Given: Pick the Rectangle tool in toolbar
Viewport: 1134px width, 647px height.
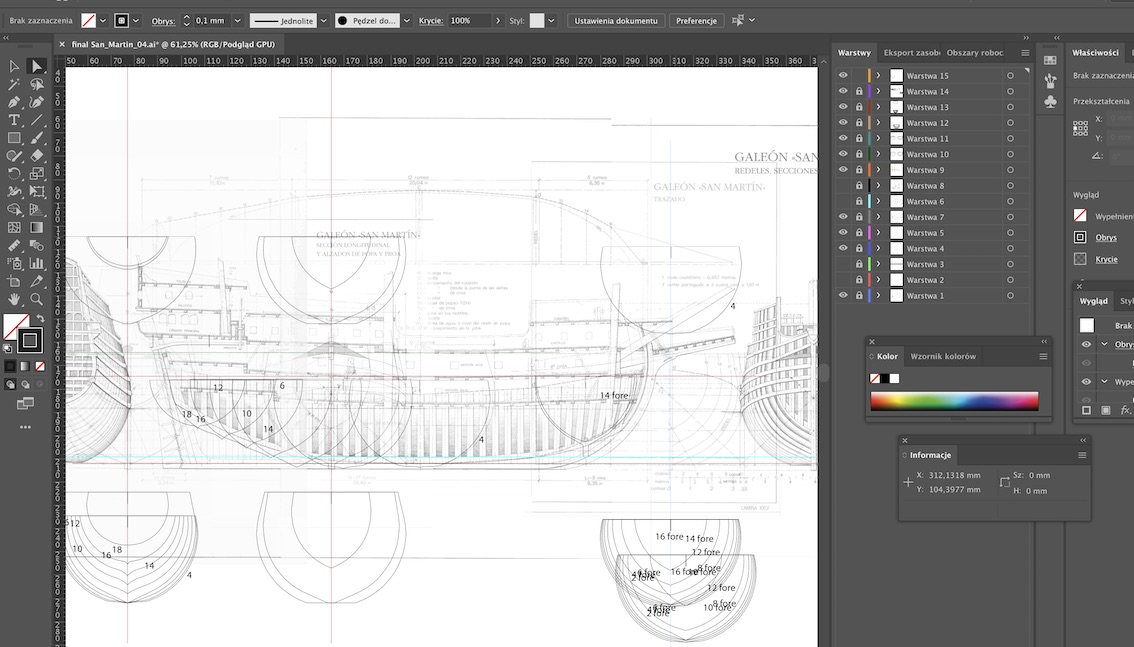Looking at the screenshot, I should tap(14, 138).
